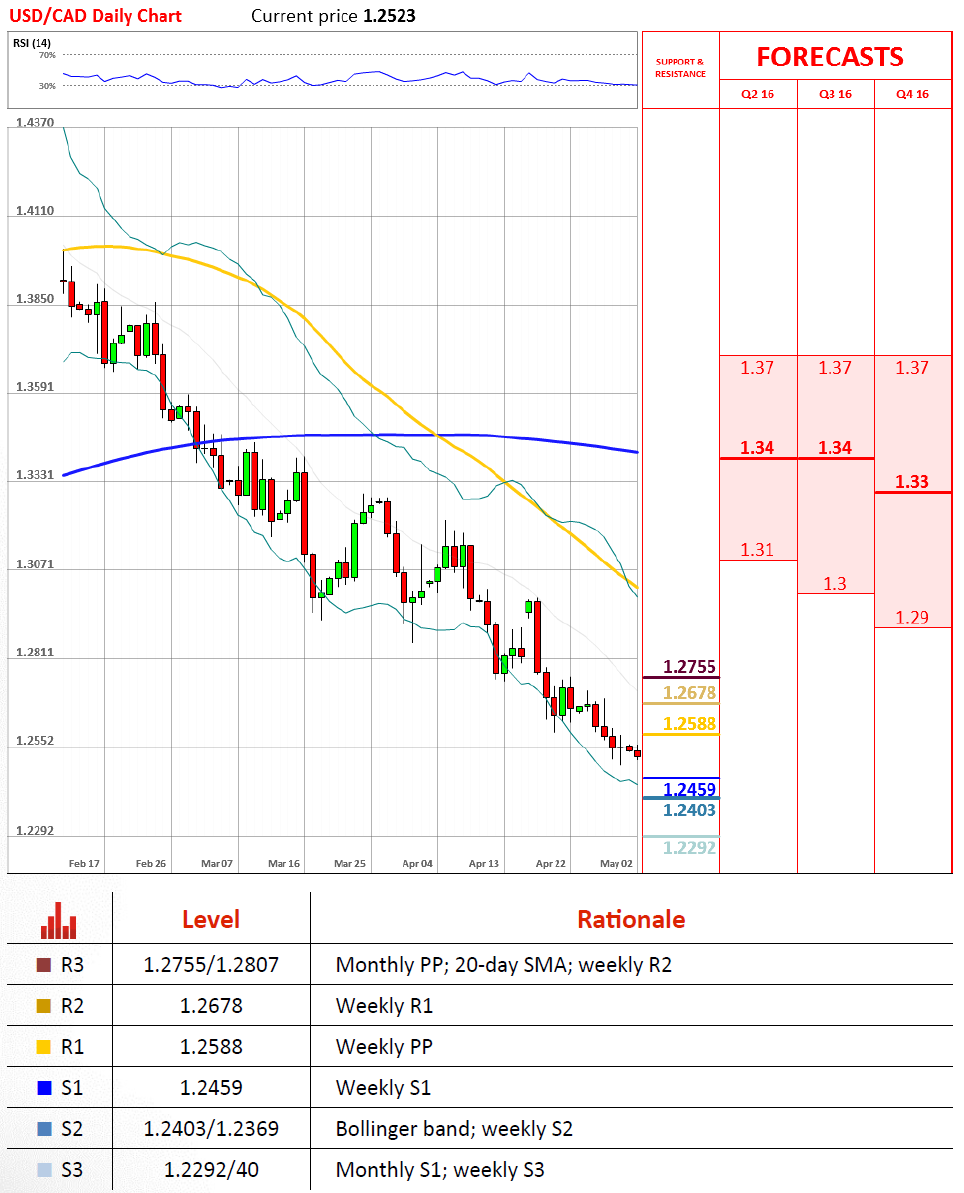Click the 1.2403 support level marker
Screen dimensions: 964x1193
[x=689, y=810]
